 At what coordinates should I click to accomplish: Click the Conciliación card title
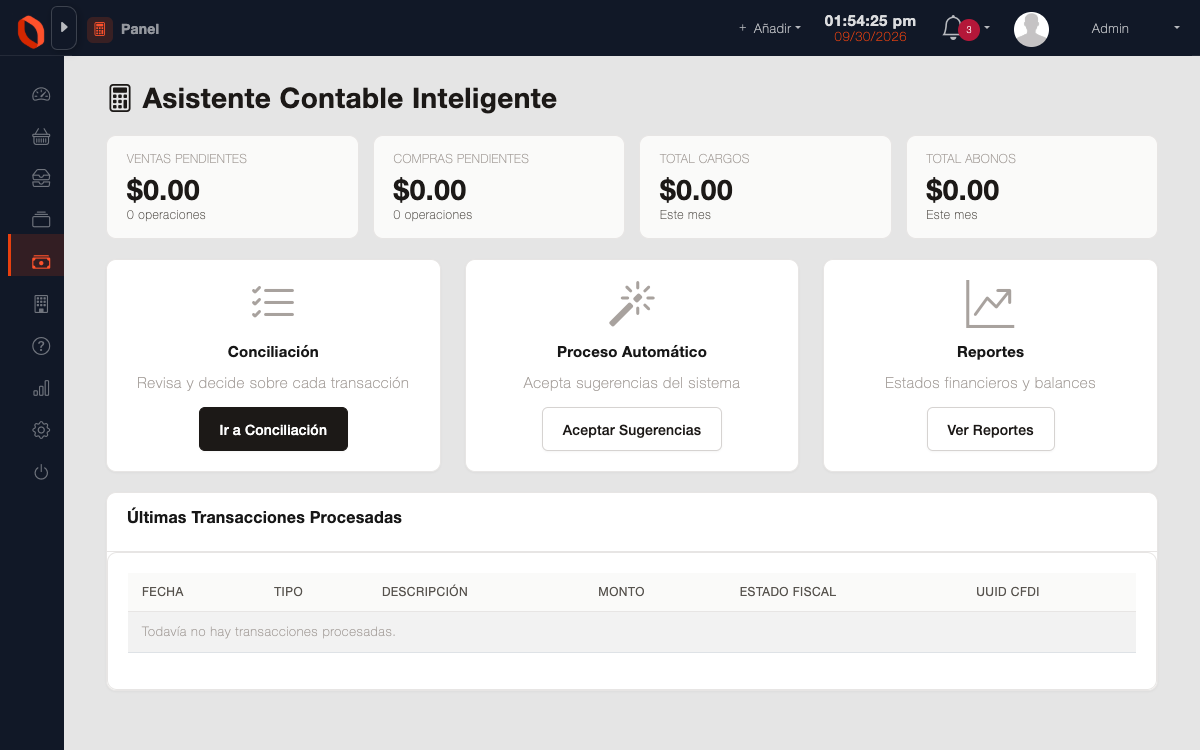click(x=273, y=352)
